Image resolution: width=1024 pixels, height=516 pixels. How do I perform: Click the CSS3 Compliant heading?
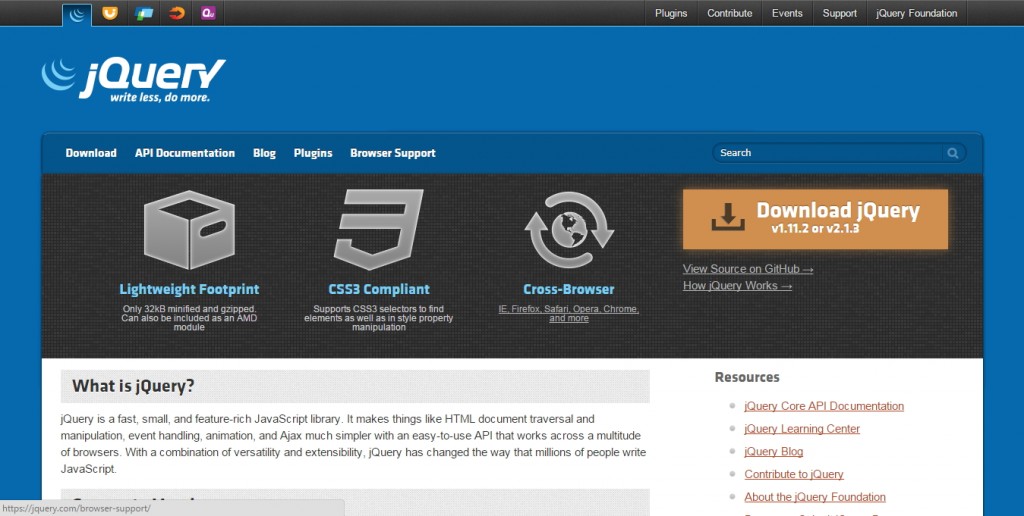(379, 289)
